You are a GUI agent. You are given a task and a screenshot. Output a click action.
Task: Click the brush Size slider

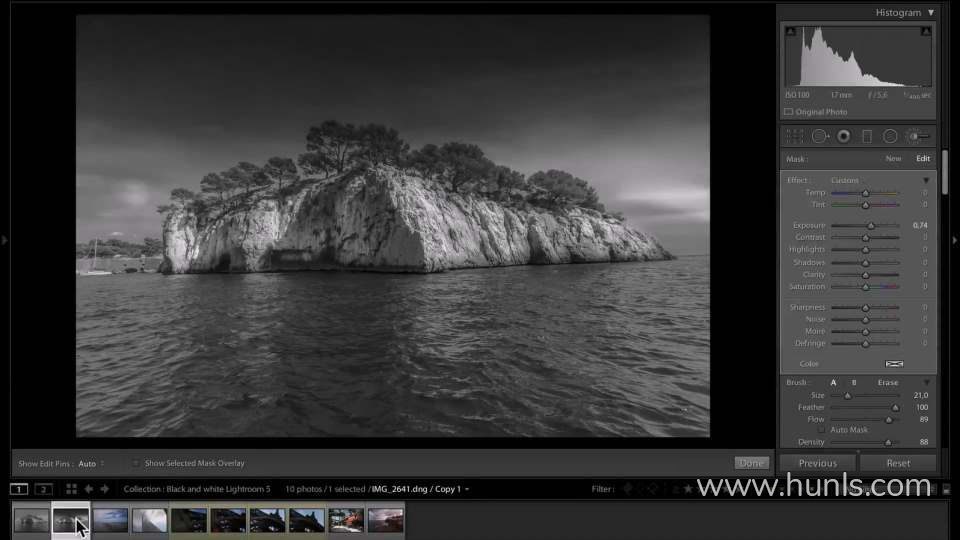(865, 396)
